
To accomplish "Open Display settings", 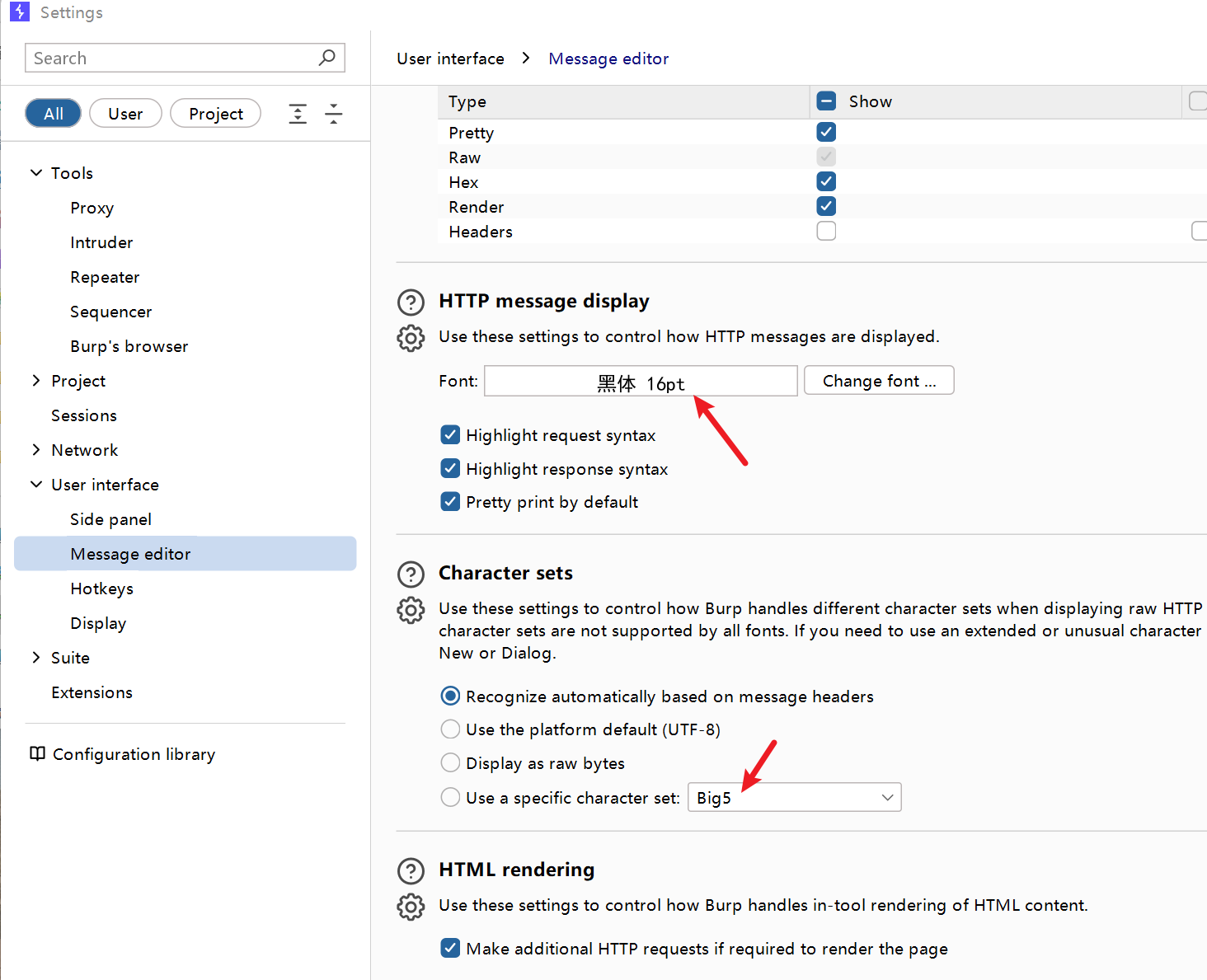I will tap(98, 623).
